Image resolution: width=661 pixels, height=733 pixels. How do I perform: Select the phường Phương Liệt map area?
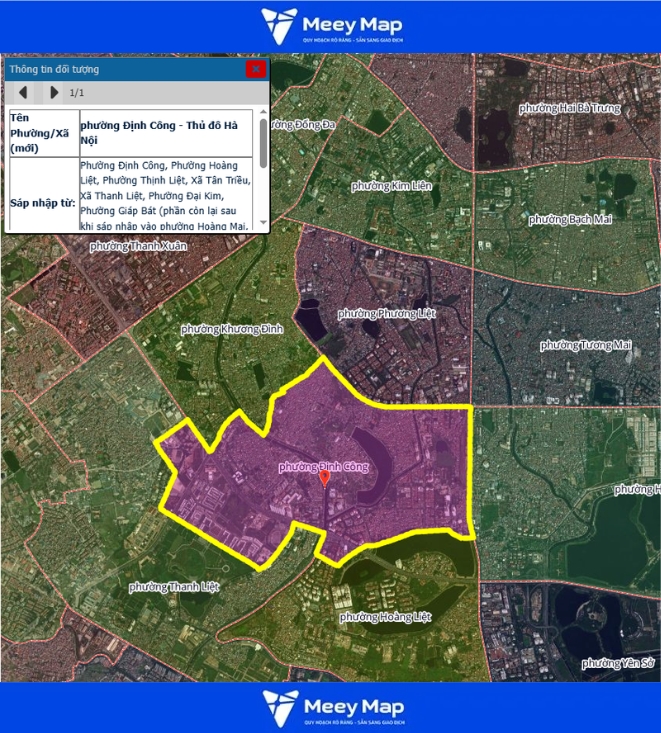pyautogui.click(x=386, y=313)
